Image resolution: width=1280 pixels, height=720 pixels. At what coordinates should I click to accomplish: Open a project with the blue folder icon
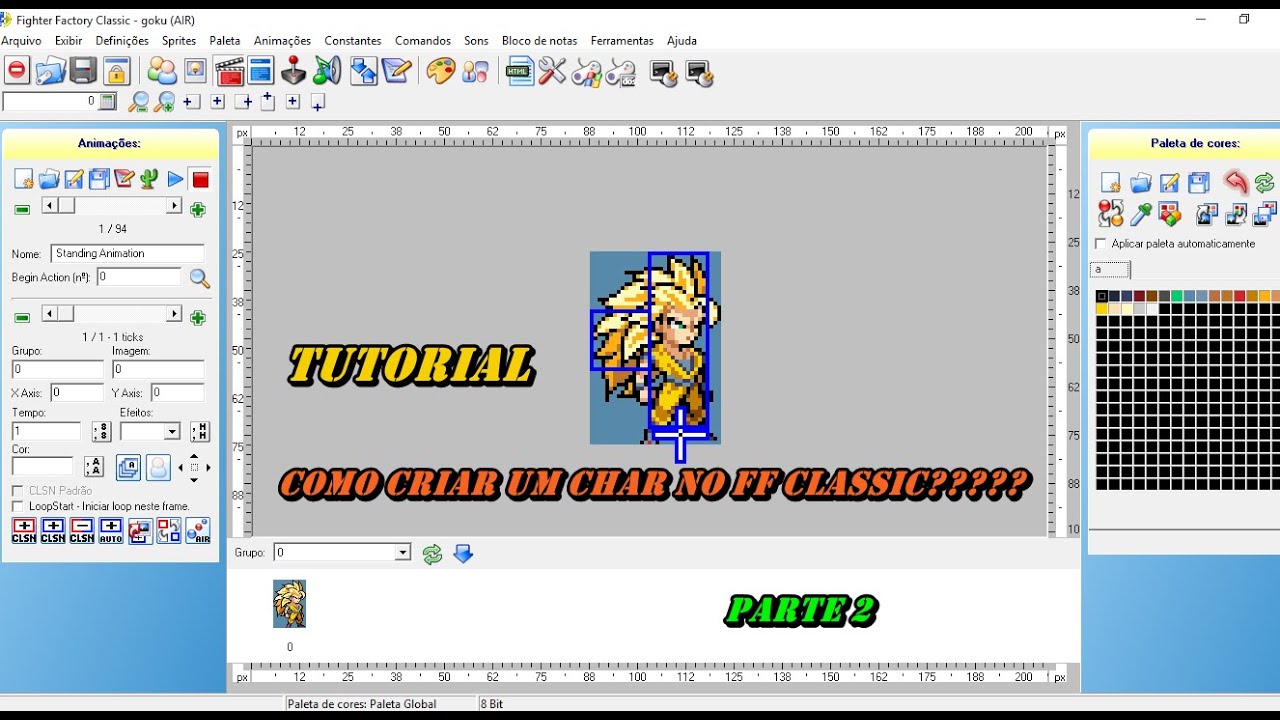(50, 71)
